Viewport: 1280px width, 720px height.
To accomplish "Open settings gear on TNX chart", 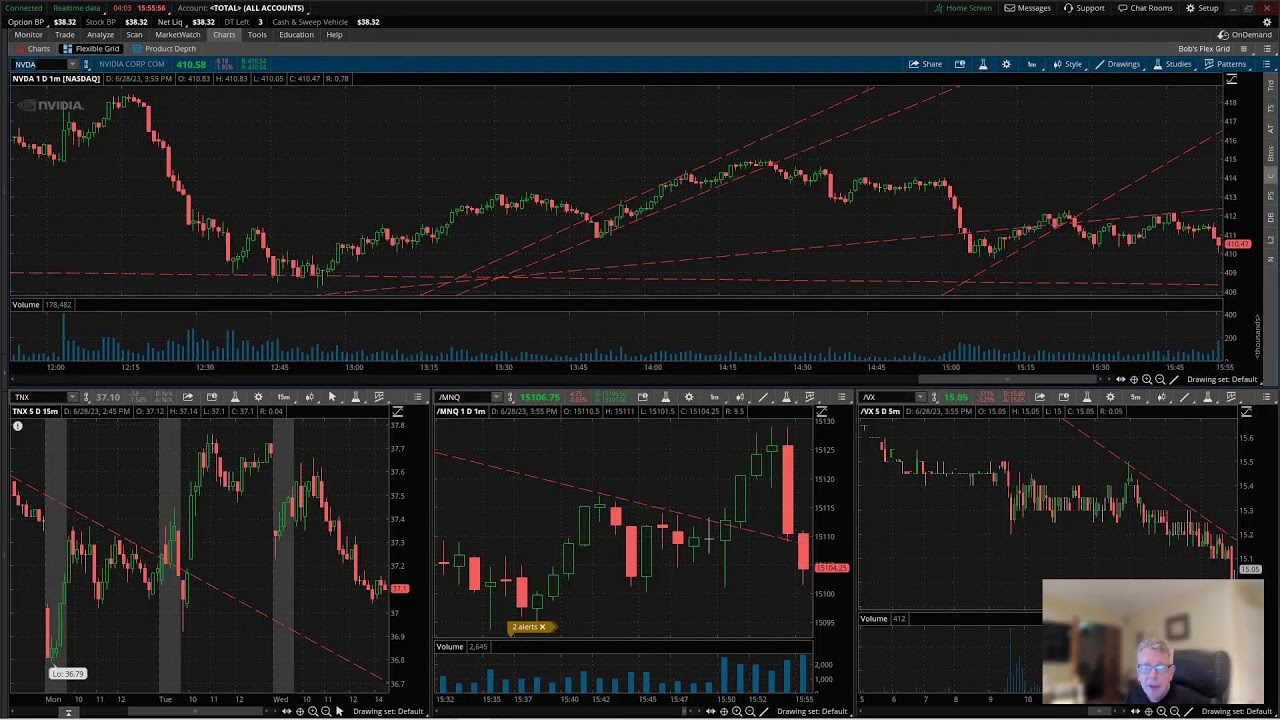I will point(258,397).
